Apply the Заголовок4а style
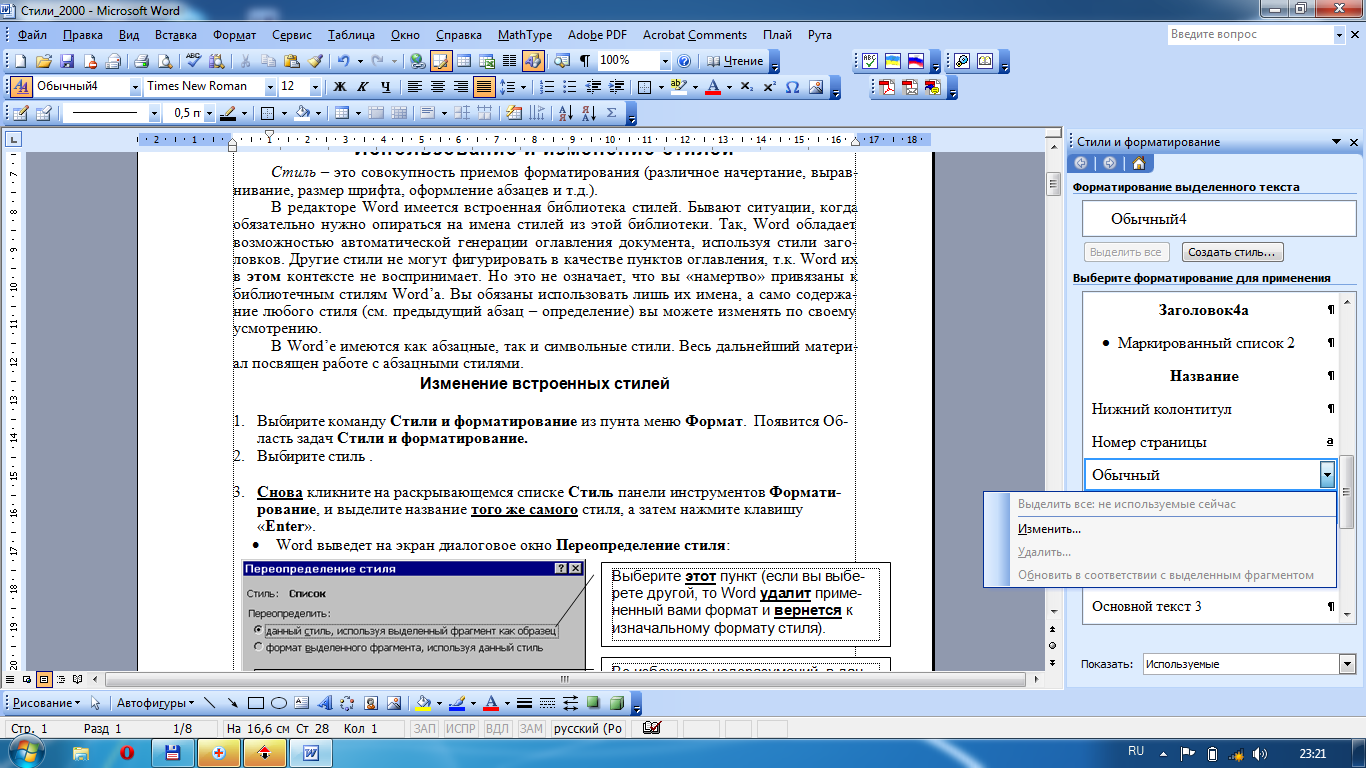This screenshot has height=768, width=1366. point(1211,310)
